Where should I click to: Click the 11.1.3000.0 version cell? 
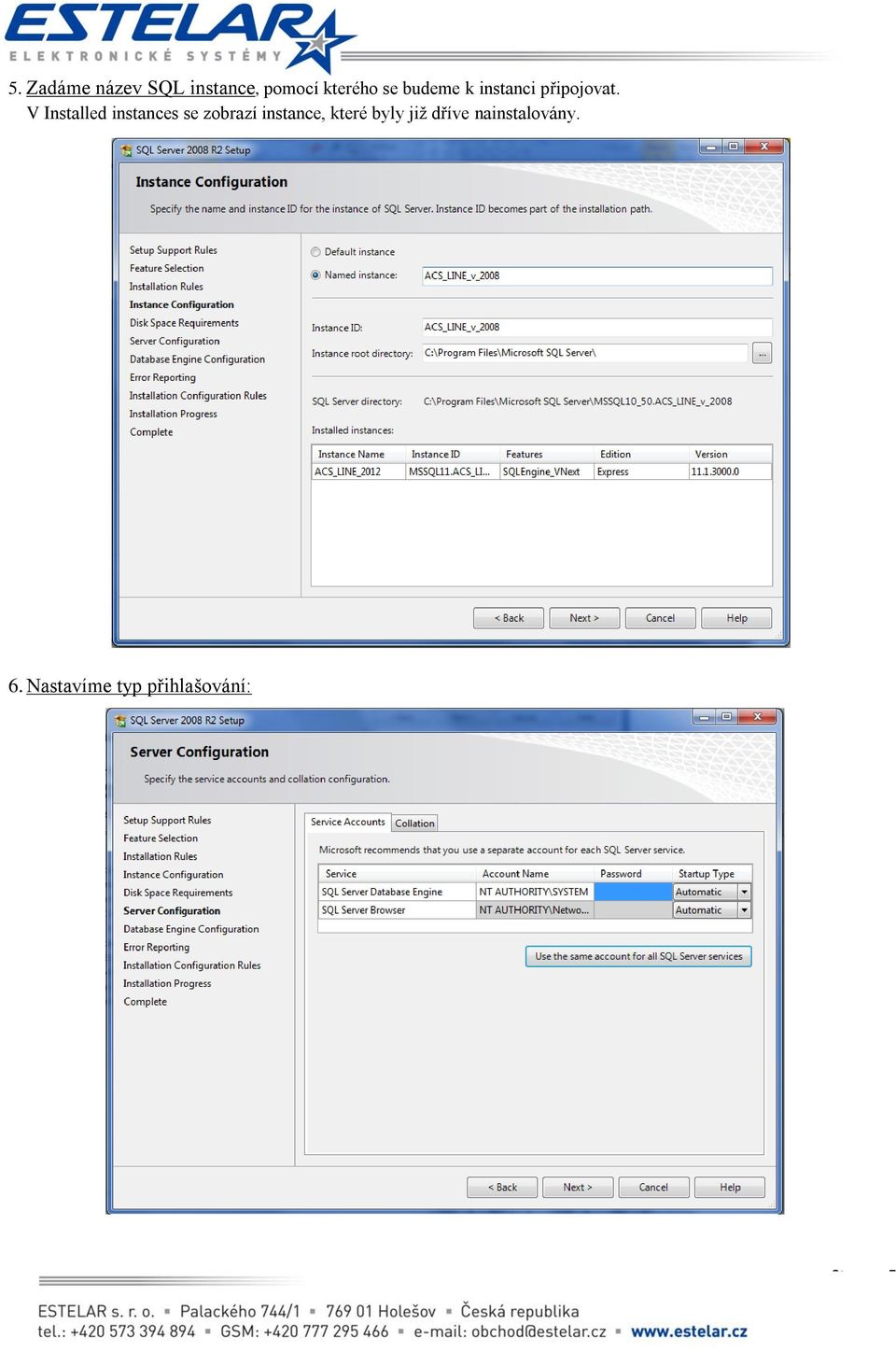pyautogui.click(x=730, y=472)
